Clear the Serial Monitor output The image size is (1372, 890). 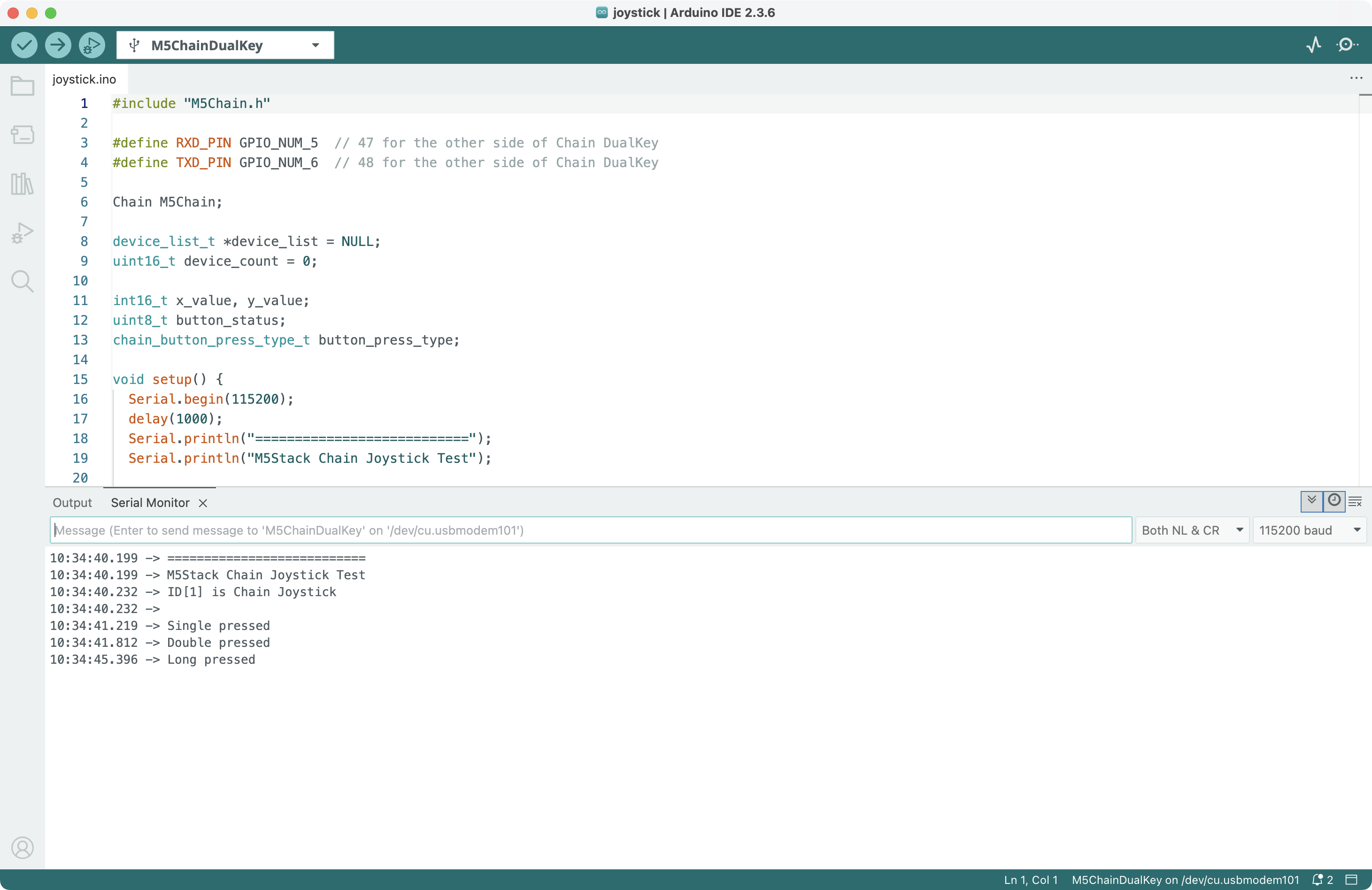(x=1355, y=502)
